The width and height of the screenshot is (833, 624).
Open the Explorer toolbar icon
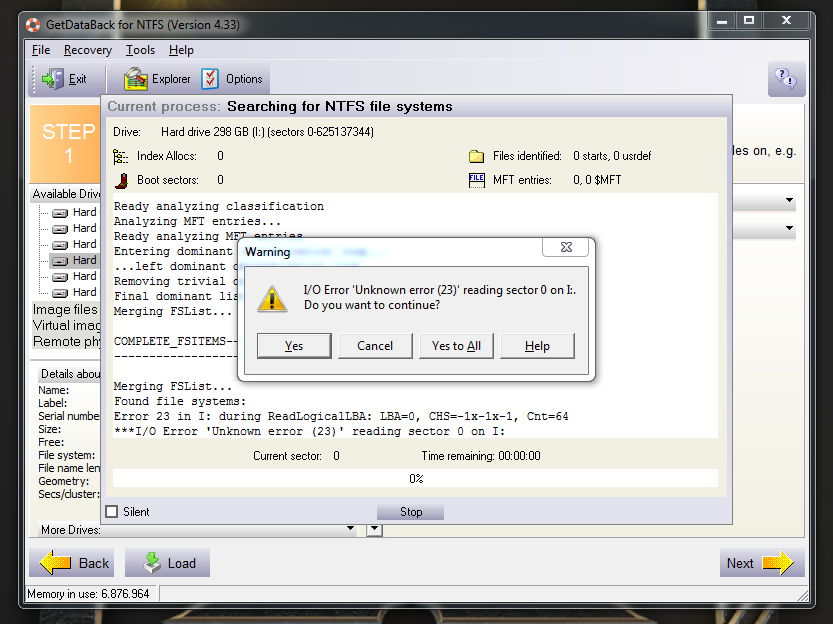click(135, 79)
